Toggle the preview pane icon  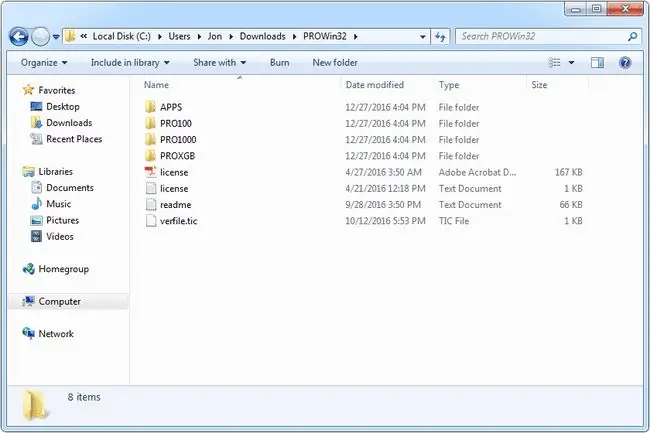(x=597, y=63)
